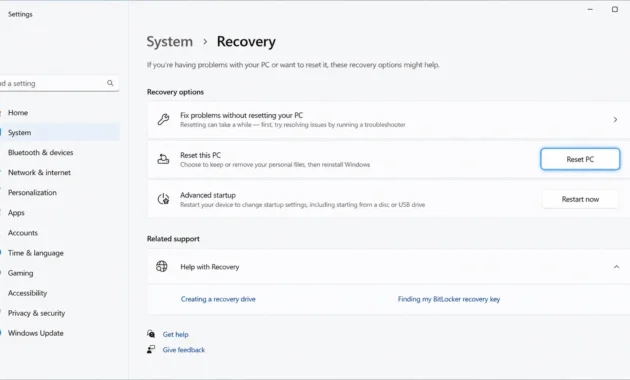Open the Fix problems without resetting row
The width and height of the screenshot is (630, 380).
tap(389, 120)
